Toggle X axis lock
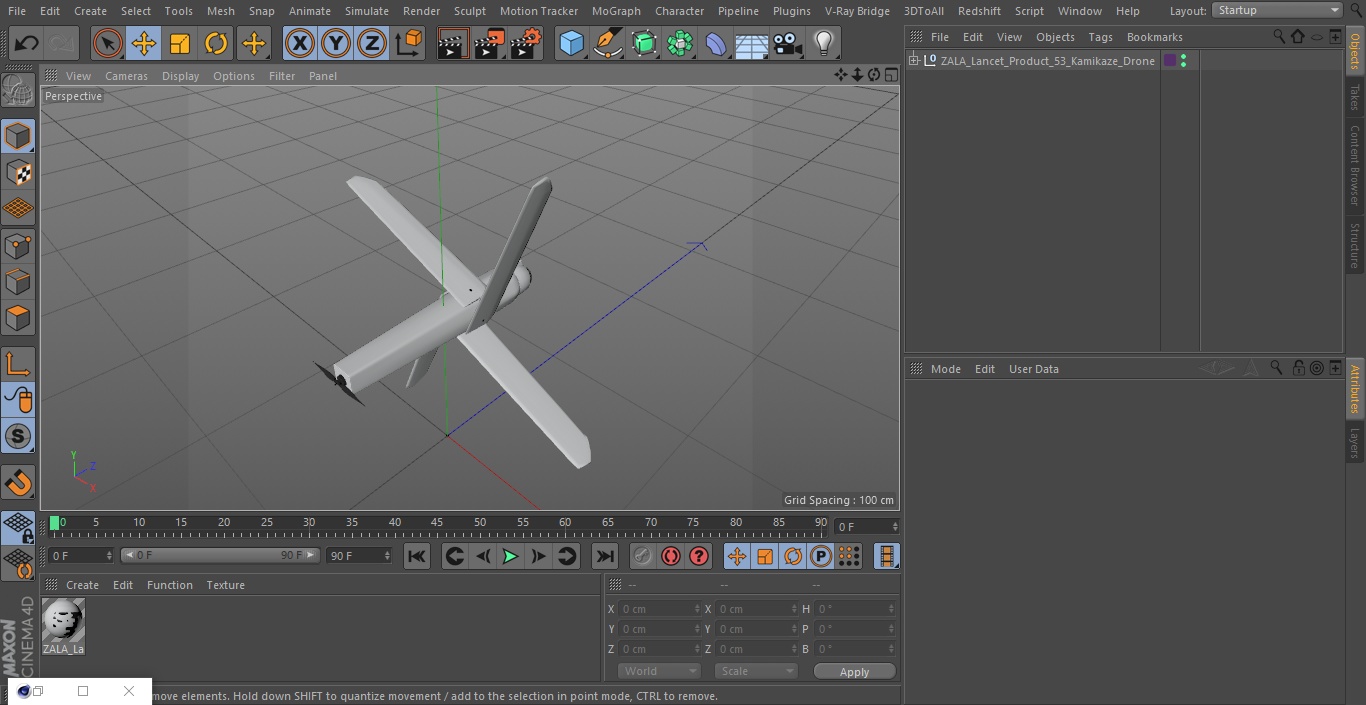Viewport: 1366px width, 705px height. point(300,43)
